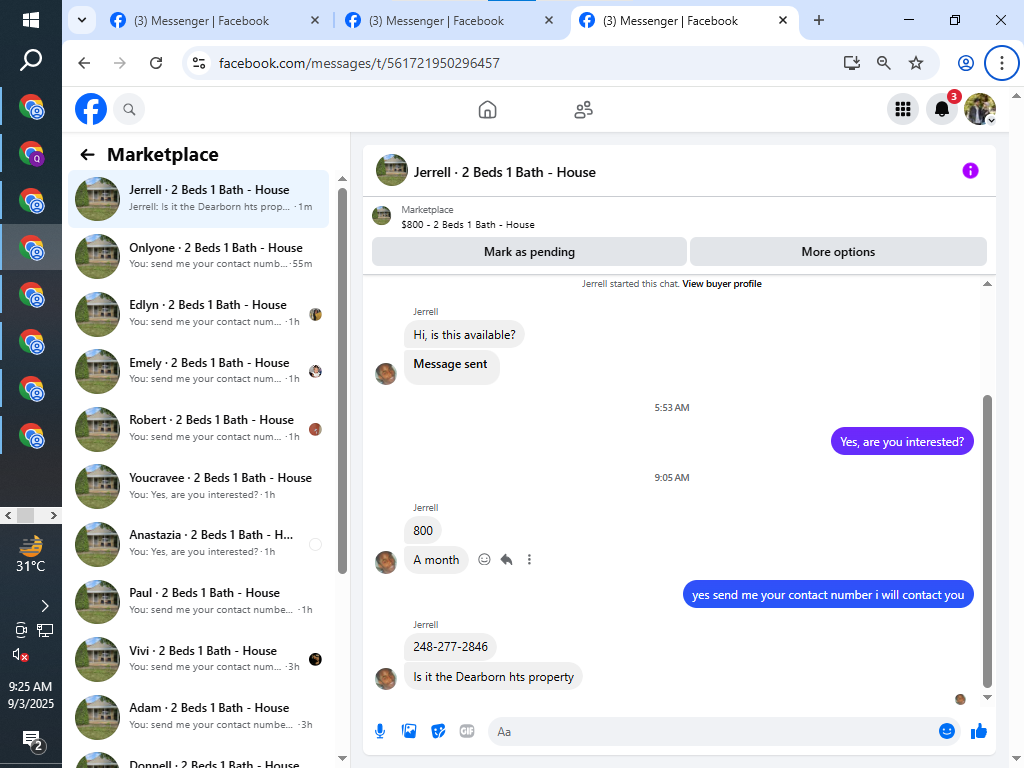Click the browser reload icon
Image resolution: width=1024 pixels, height=768 pixels.
coord(156,63)
